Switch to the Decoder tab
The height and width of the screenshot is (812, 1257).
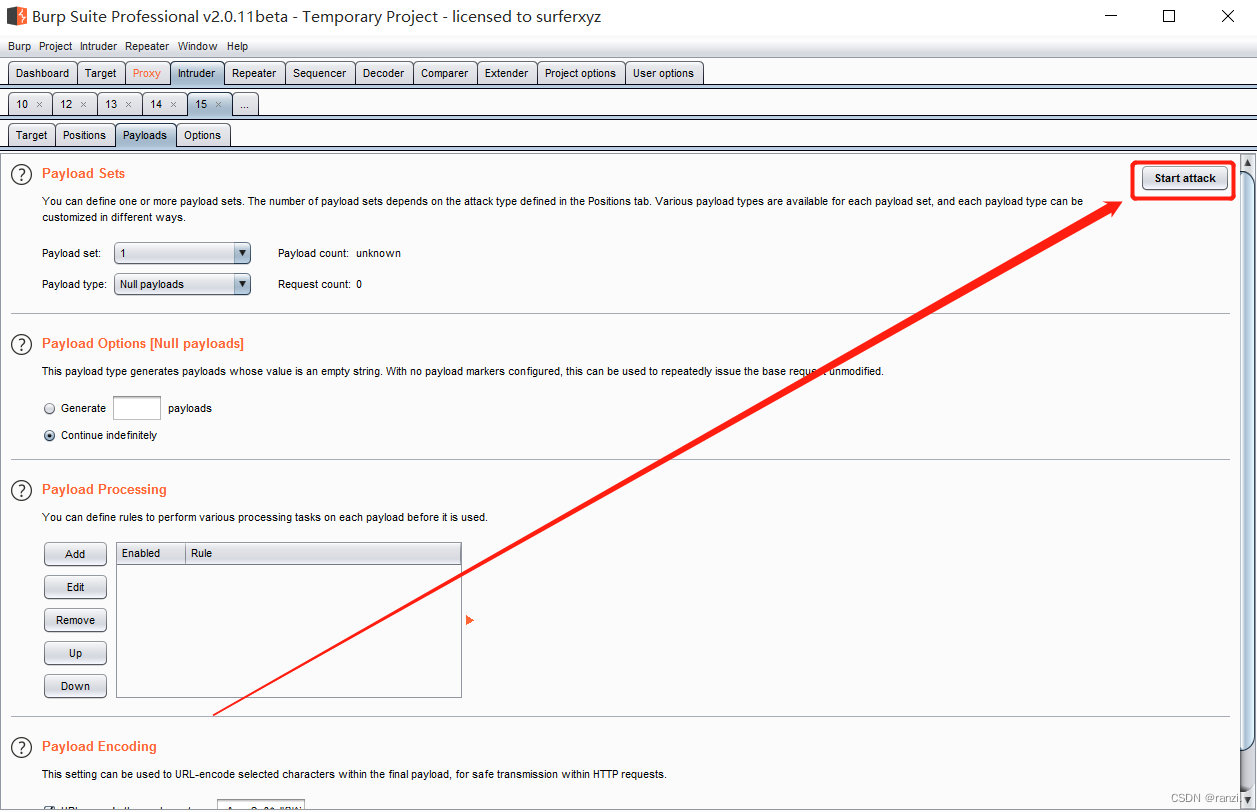pos(384,73)
